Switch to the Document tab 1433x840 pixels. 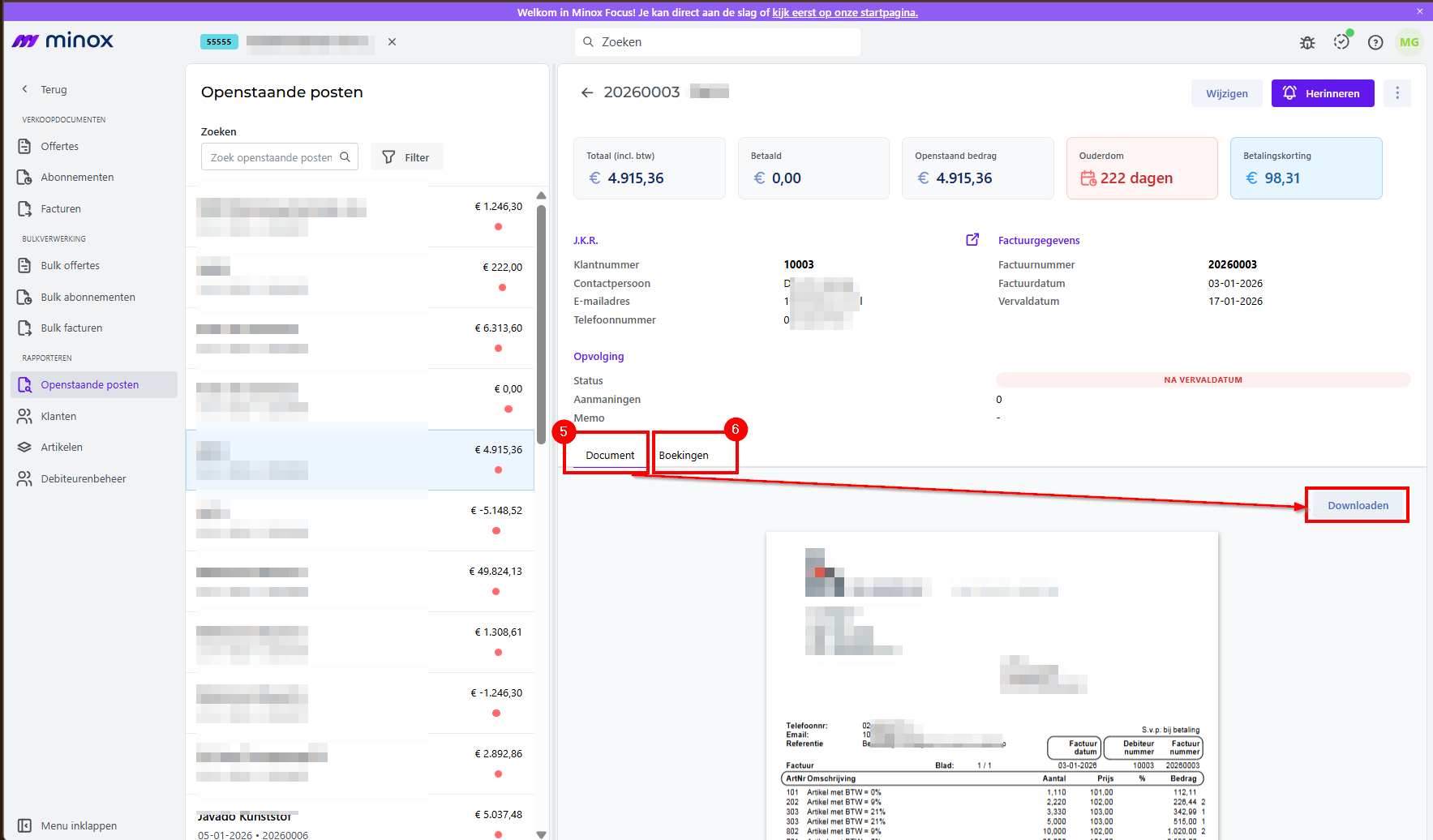tap(610, 455)
